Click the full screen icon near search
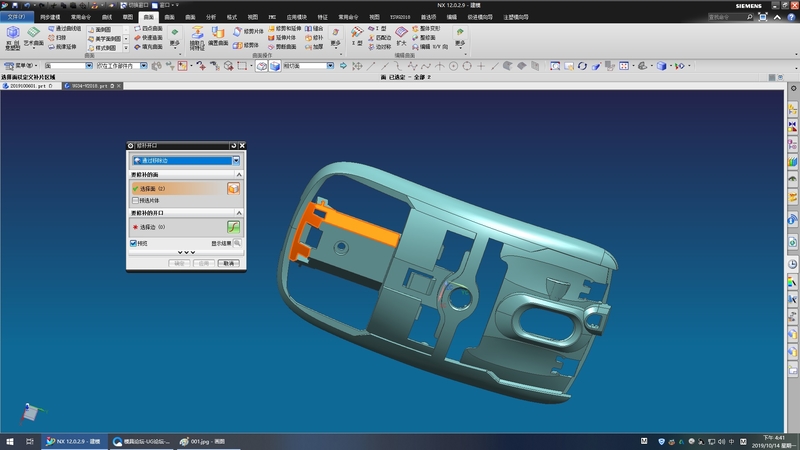Viewport: 800px width, 450px height. click(x=763, y=17)
